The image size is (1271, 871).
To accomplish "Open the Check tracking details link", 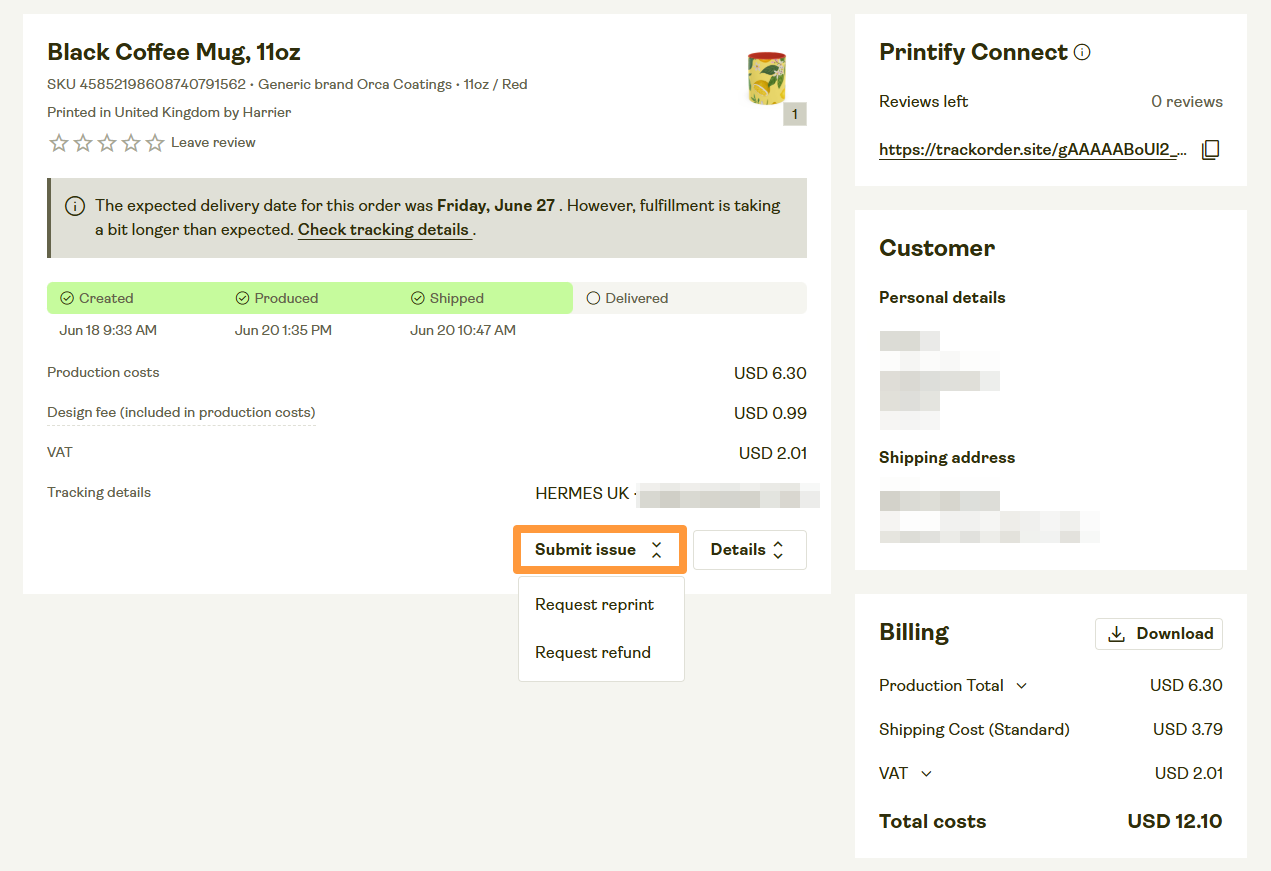I will [383, 229].
